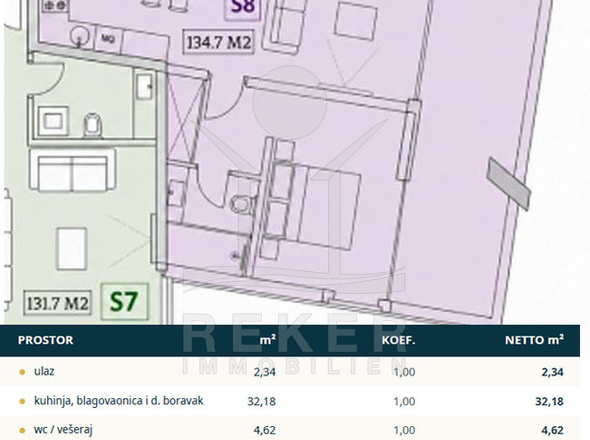
Task: Click the netto value 32,18
Action: coord(549,401)
